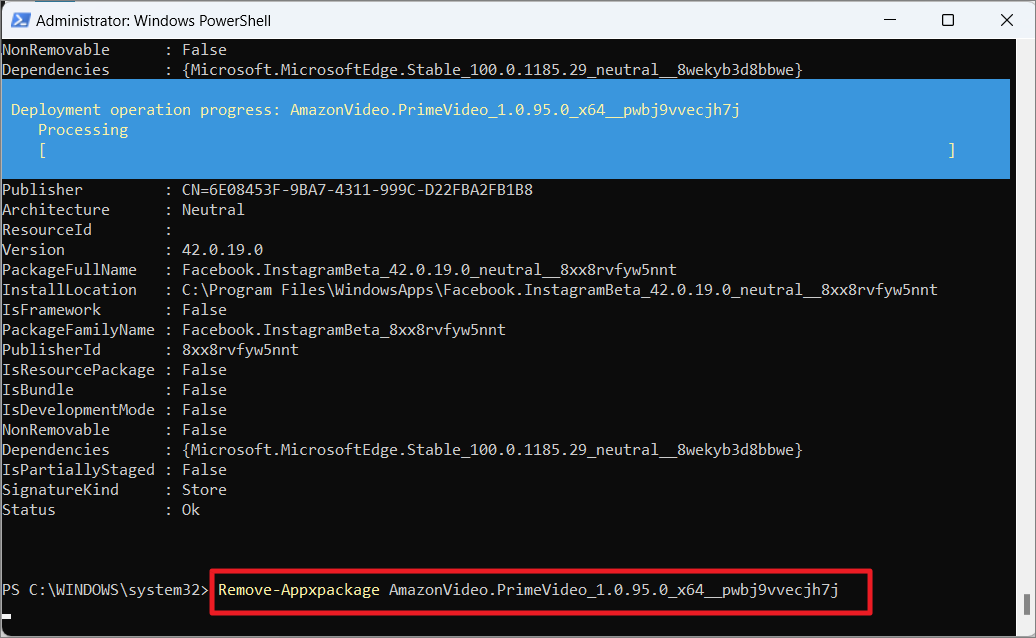The width and height of the screenshot is (1036, 638).
Task: Click the PS C:\WINDOWS\system32> prompt
Action: pos(106,590)
